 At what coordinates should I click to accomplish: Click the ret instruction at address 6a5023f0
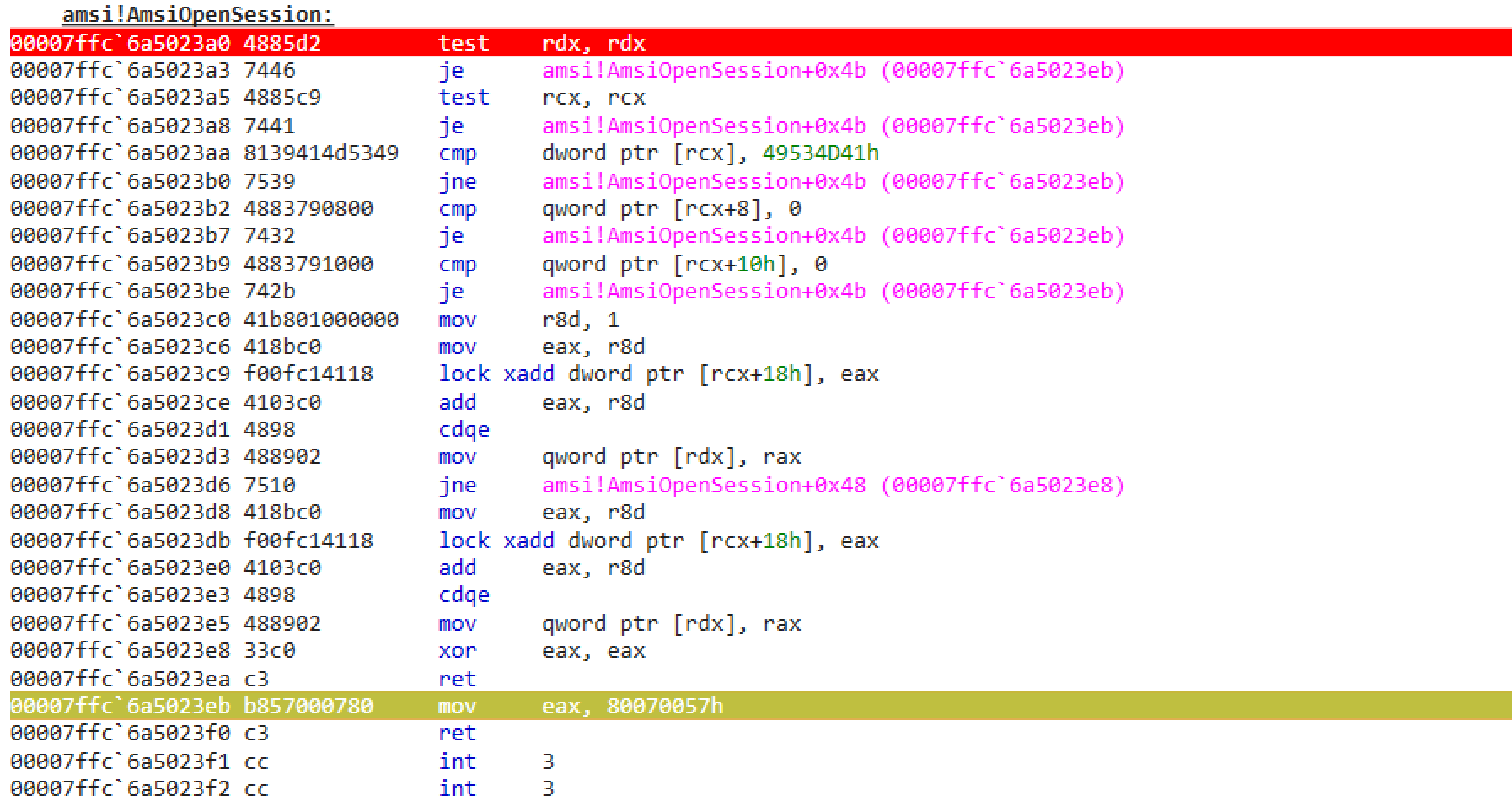point(244,734)
